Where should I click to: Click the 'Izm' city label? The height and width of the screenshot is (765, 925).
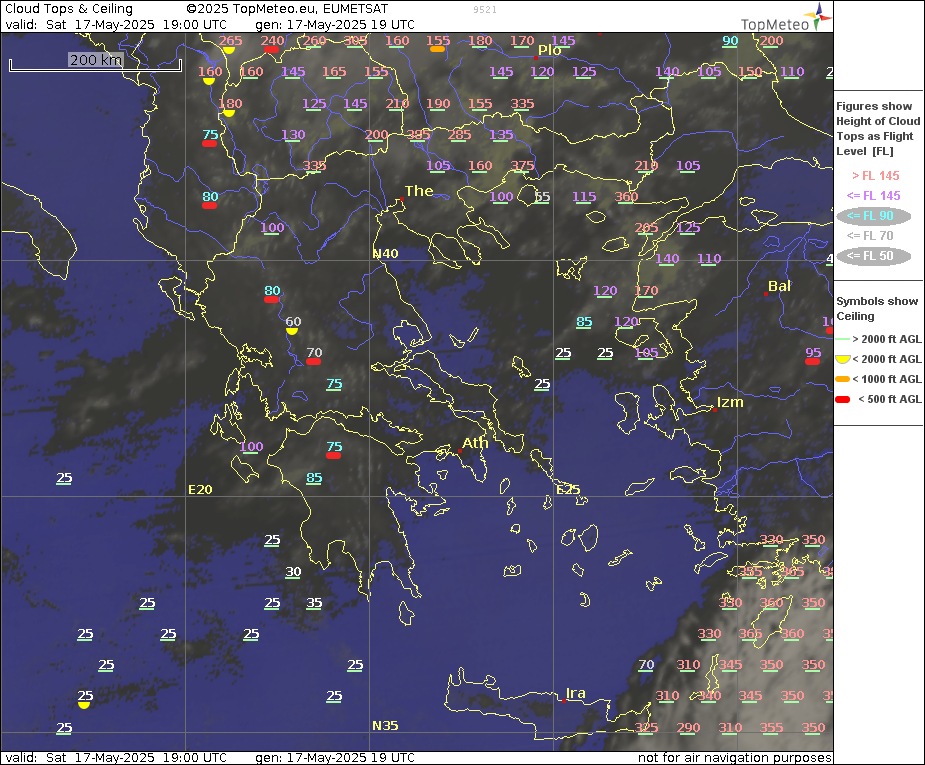click(730, 402)
